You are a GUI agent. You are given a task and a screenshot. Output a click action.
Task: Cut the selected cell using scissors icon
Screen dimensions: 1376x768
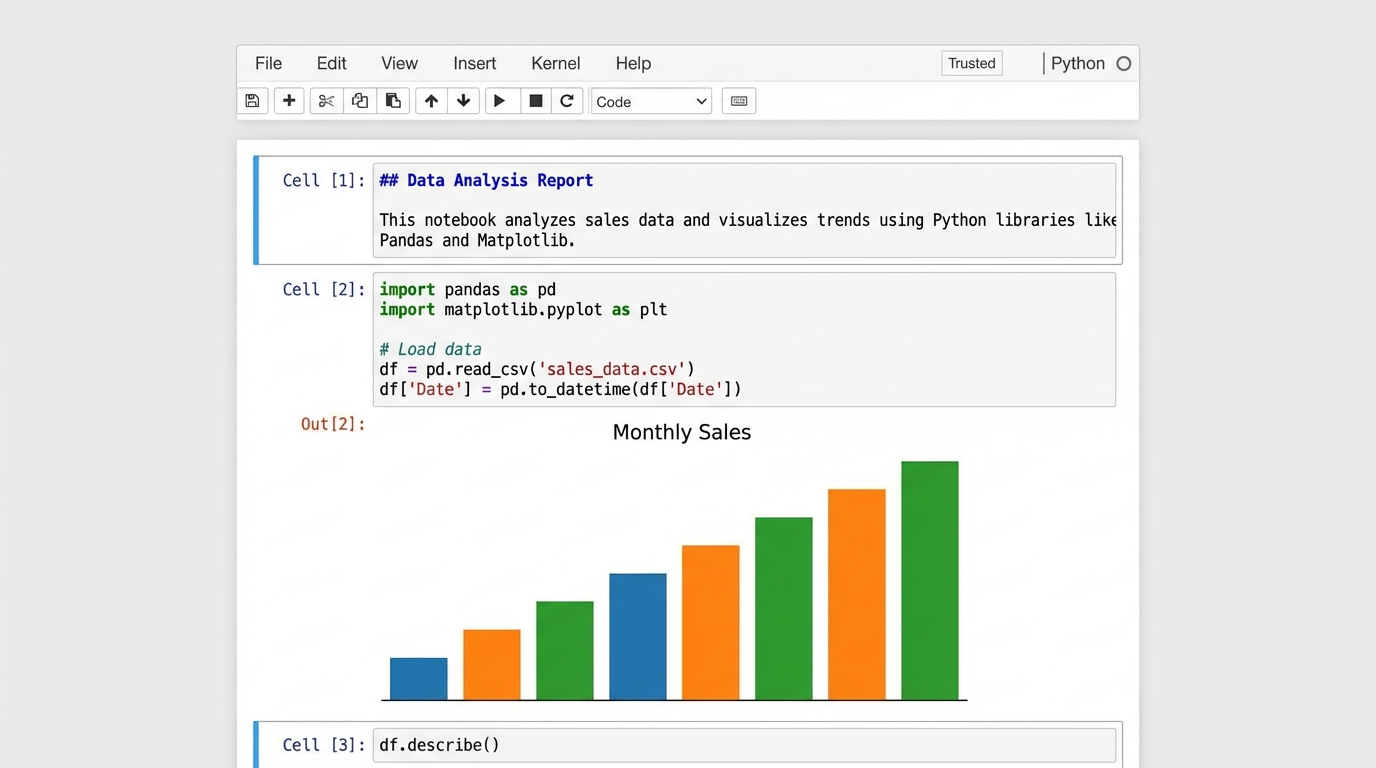(x=325, y=100)
